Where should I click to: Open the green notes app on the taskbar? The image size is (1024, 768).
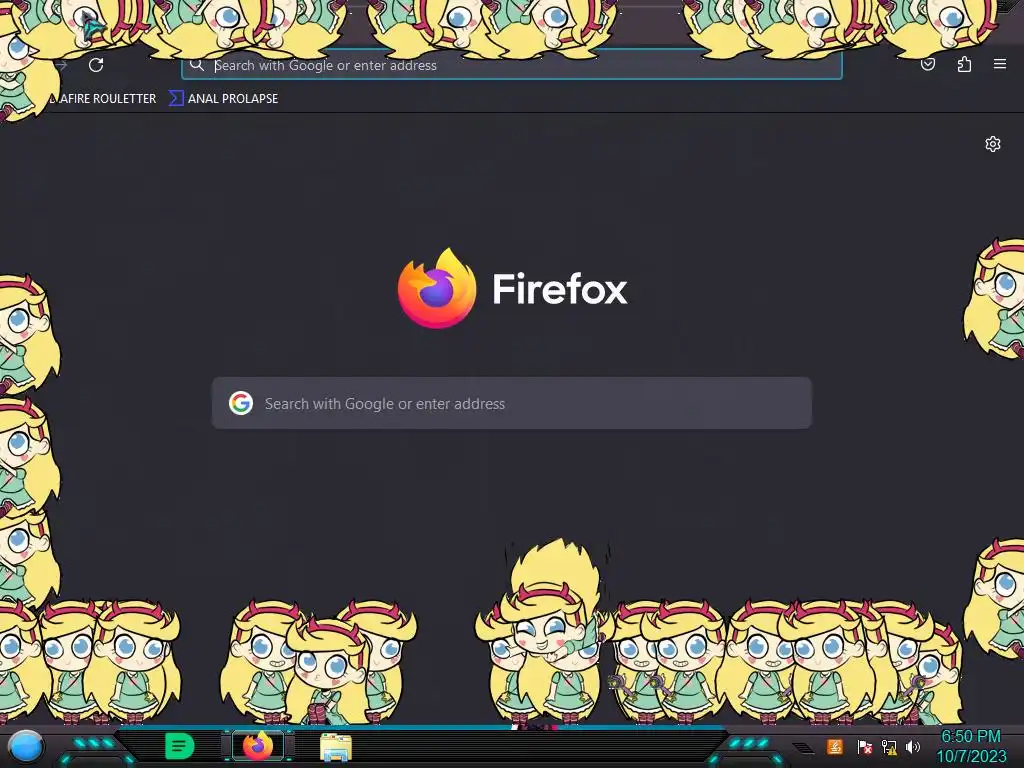click(179, 745)
